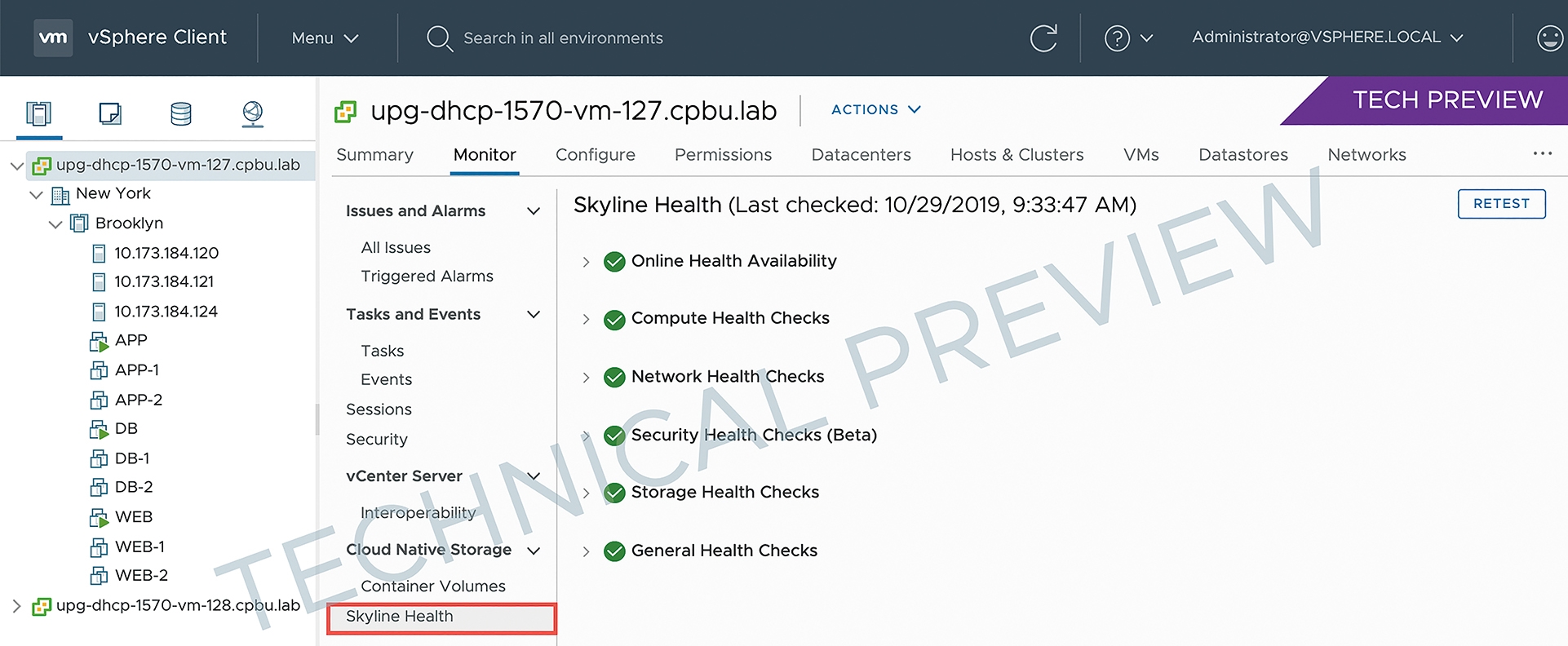This screenshot has width=1568, height=646.
Task: Click the powered-on WEB VM icon
Action: pyautogui.click(x=99, y=517)
